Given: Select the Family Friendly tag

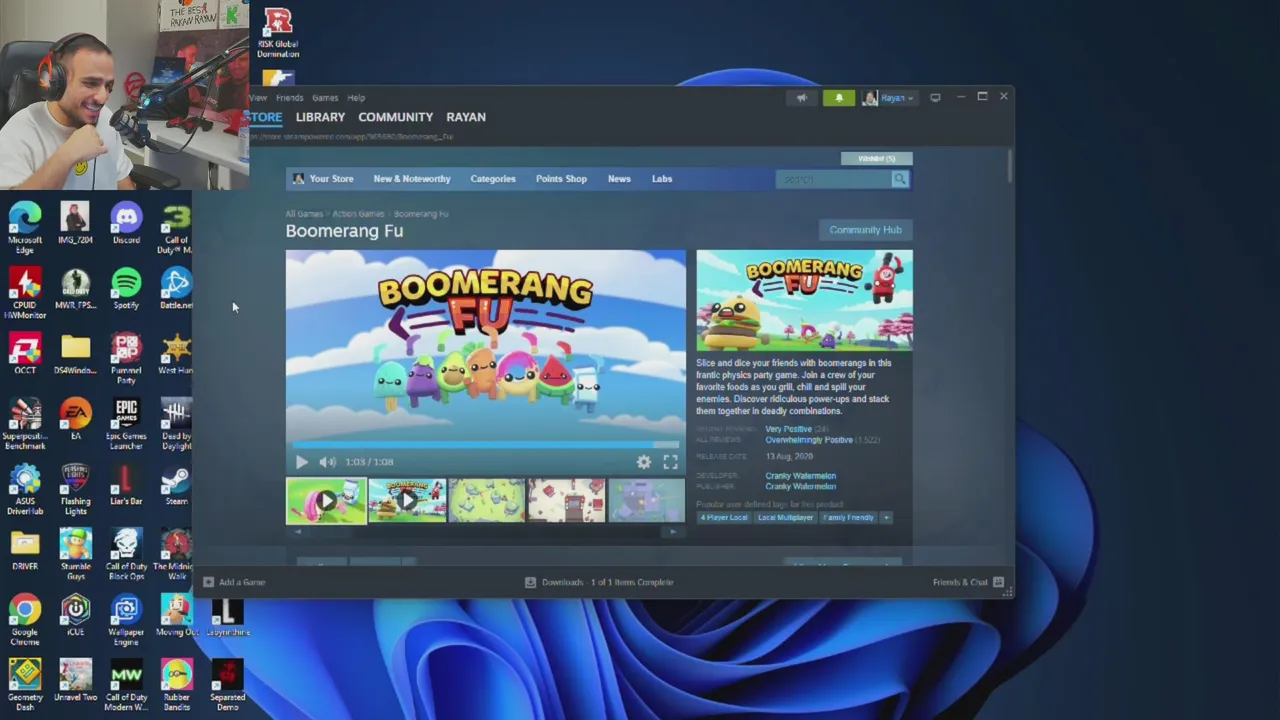Looking at the screenshot, I should [x=848, y=518].
